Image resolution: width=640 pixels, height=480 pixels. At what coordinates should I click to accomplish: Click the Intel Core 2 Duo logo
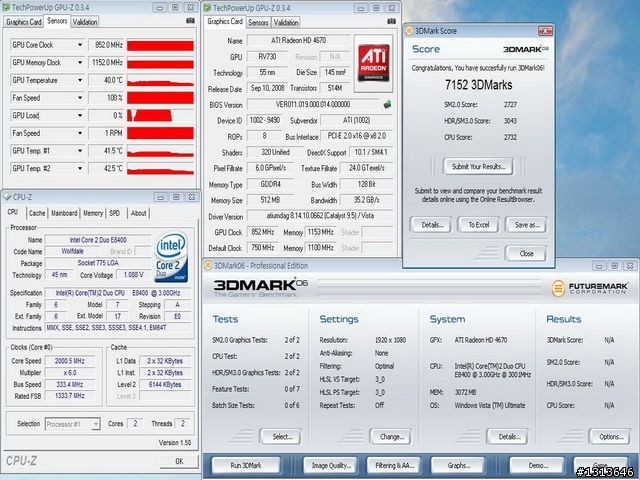point(171,257)
